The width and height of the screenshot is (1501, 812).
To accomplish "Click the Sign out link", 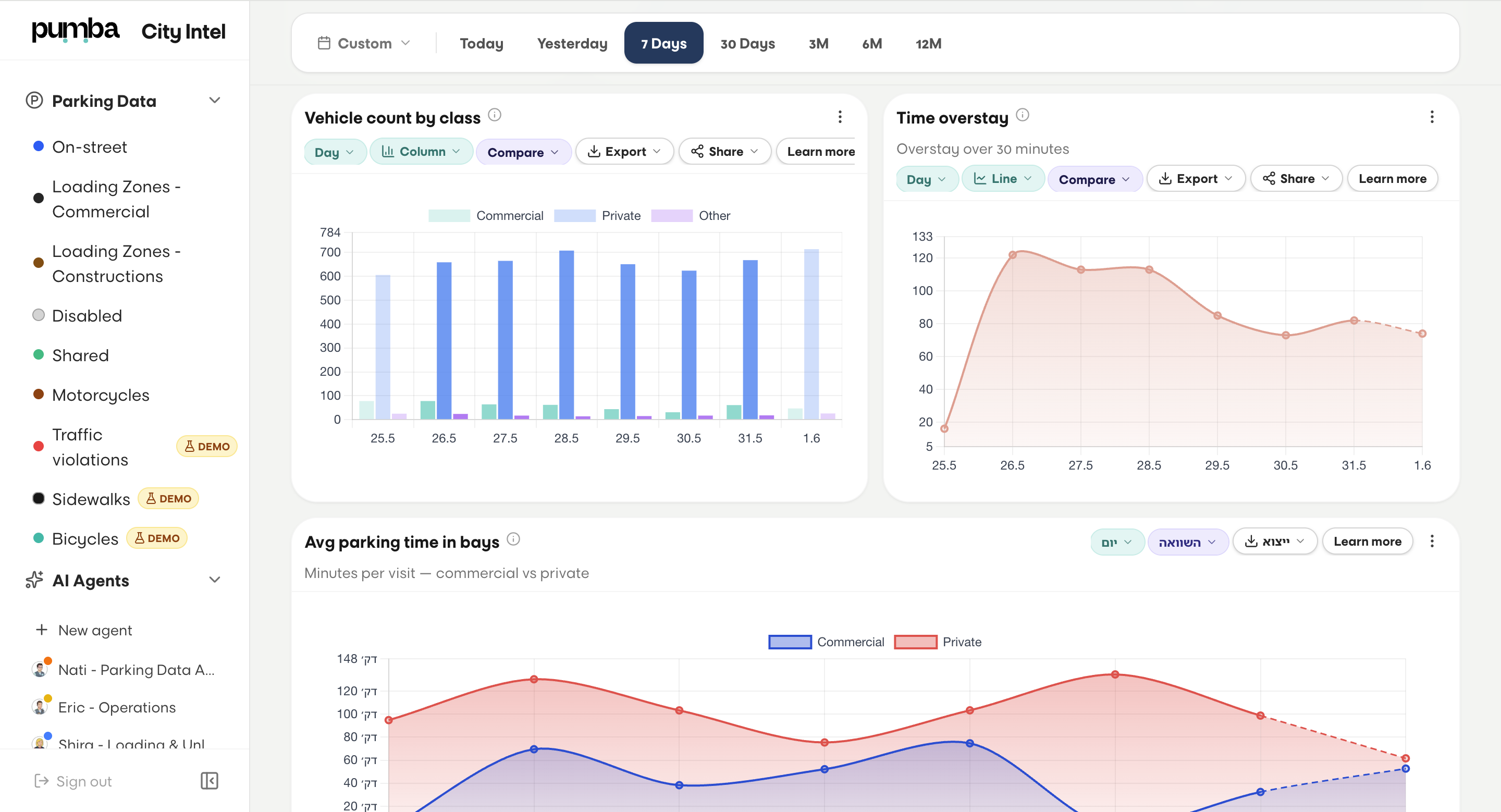I will point(73,781).
